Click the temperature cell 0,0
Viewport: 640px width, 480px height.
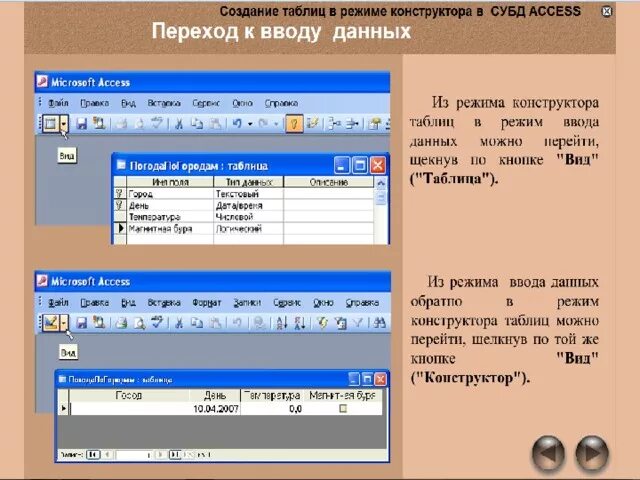coord(272,409)
